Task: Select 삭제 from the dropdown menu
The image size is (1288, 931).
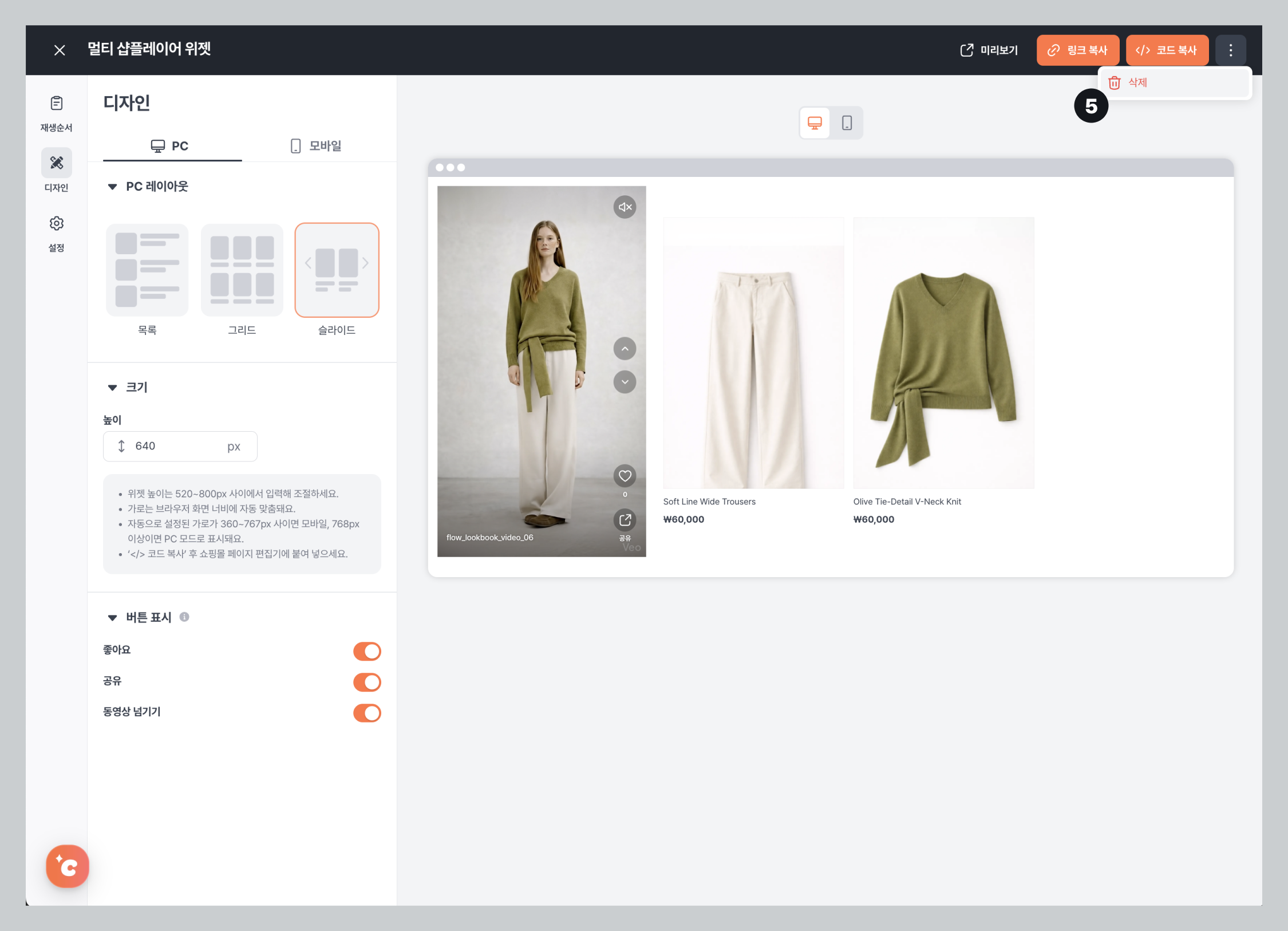Action: tap(1137, 83)
